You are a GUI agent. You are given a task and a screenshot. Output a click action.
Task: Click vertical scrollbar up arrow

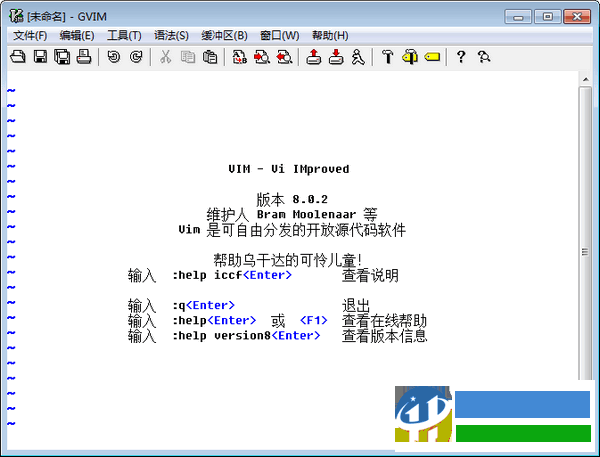(x=585, y=79)
